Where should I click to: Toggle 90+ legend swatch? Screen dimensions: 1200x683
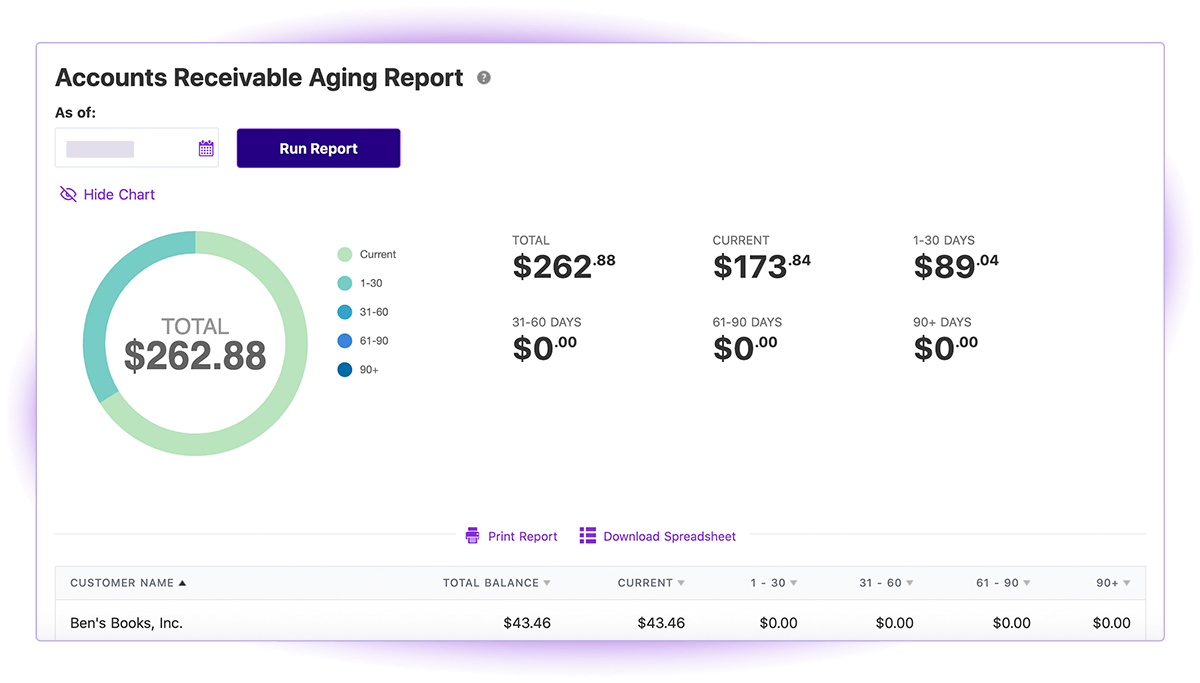(345, 370)
